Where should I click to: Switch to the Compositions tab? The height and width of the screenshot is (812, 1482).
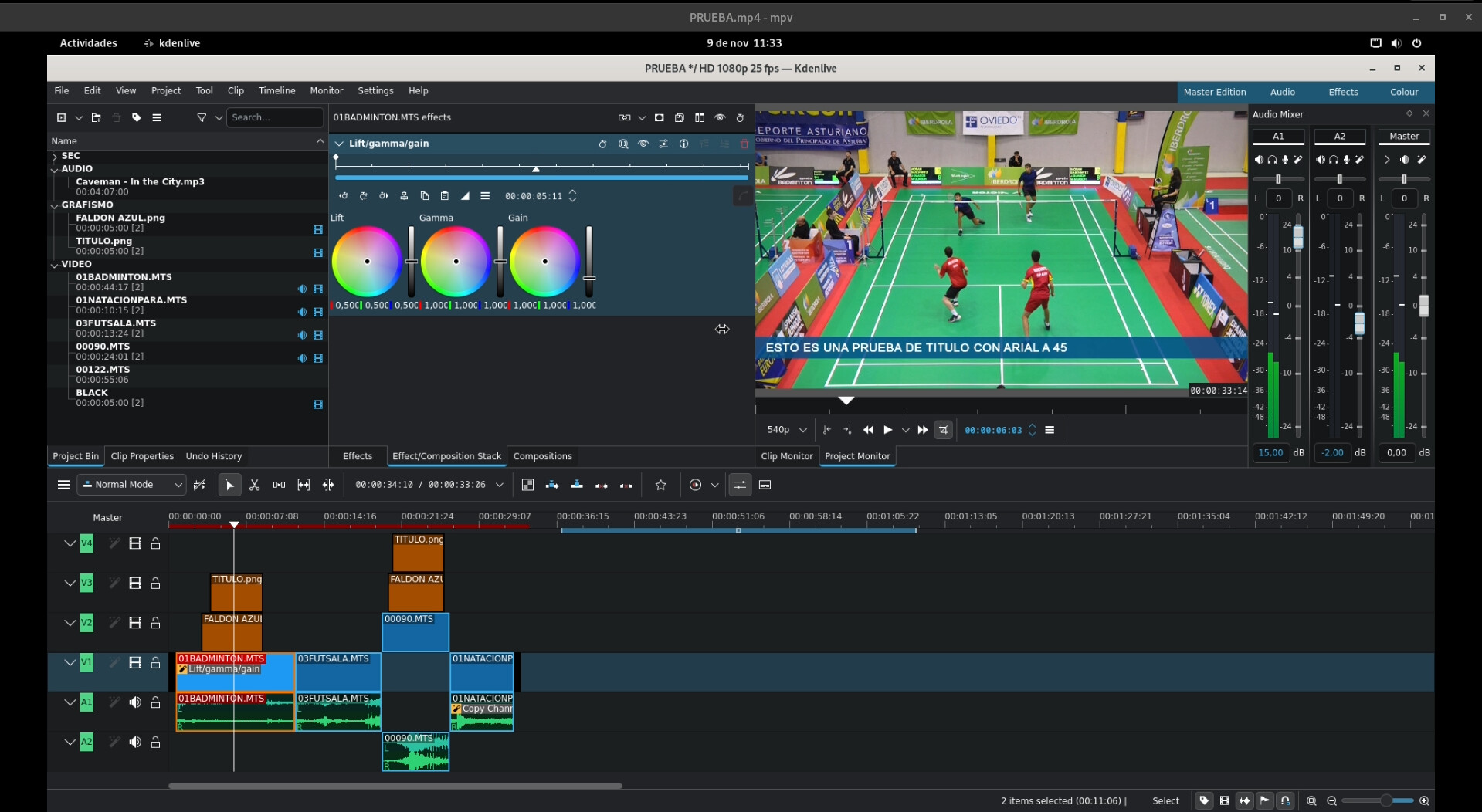coord(542,456)
